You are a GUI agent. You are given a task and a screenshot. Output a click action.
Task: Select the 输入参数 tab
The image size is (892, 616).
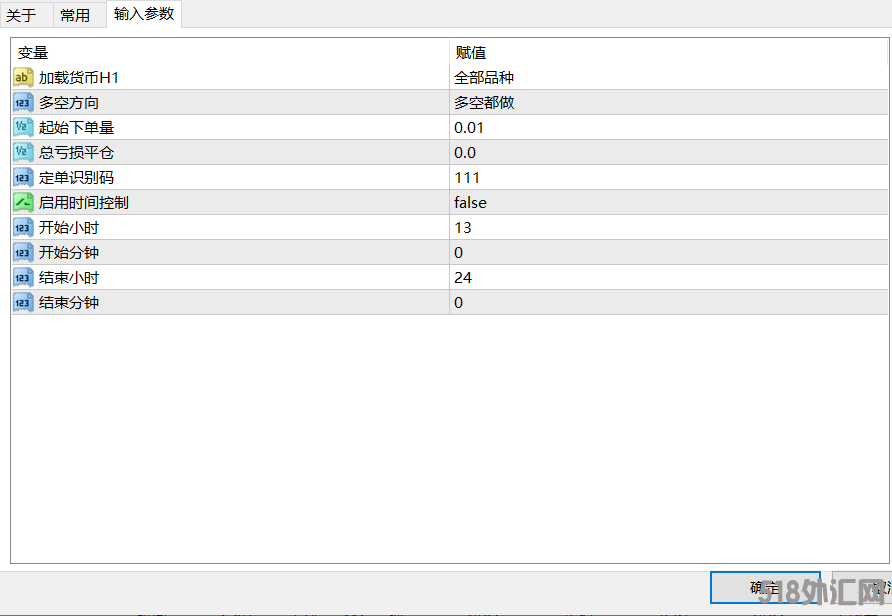pyautogui.click(x=143, y=14)
